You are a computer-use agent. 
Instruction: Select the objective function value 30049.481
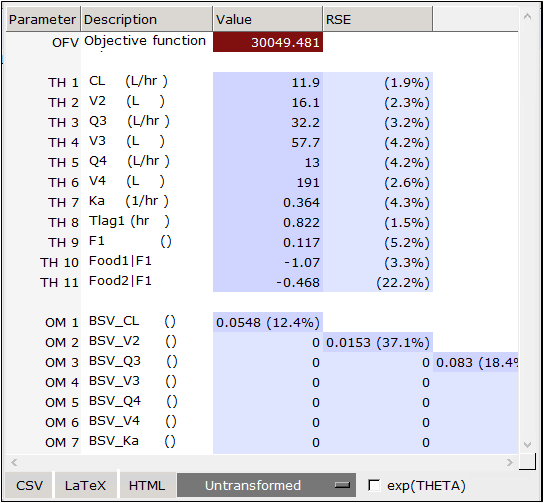pyautogui.click(x=268, y=42)
